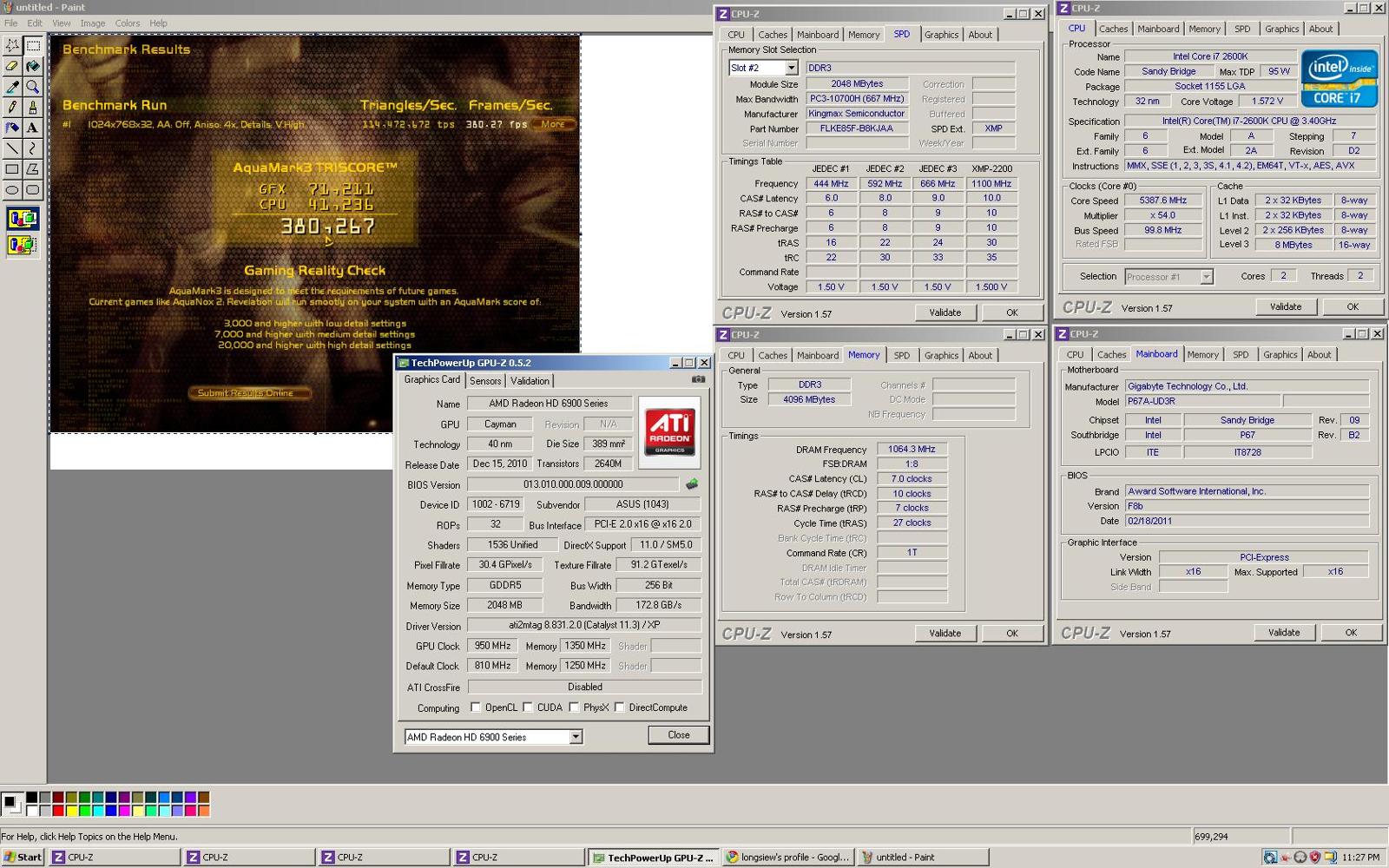Click the Close button in GPU-Z
This screenshot has width=1389, height=868.
point(679,735)
